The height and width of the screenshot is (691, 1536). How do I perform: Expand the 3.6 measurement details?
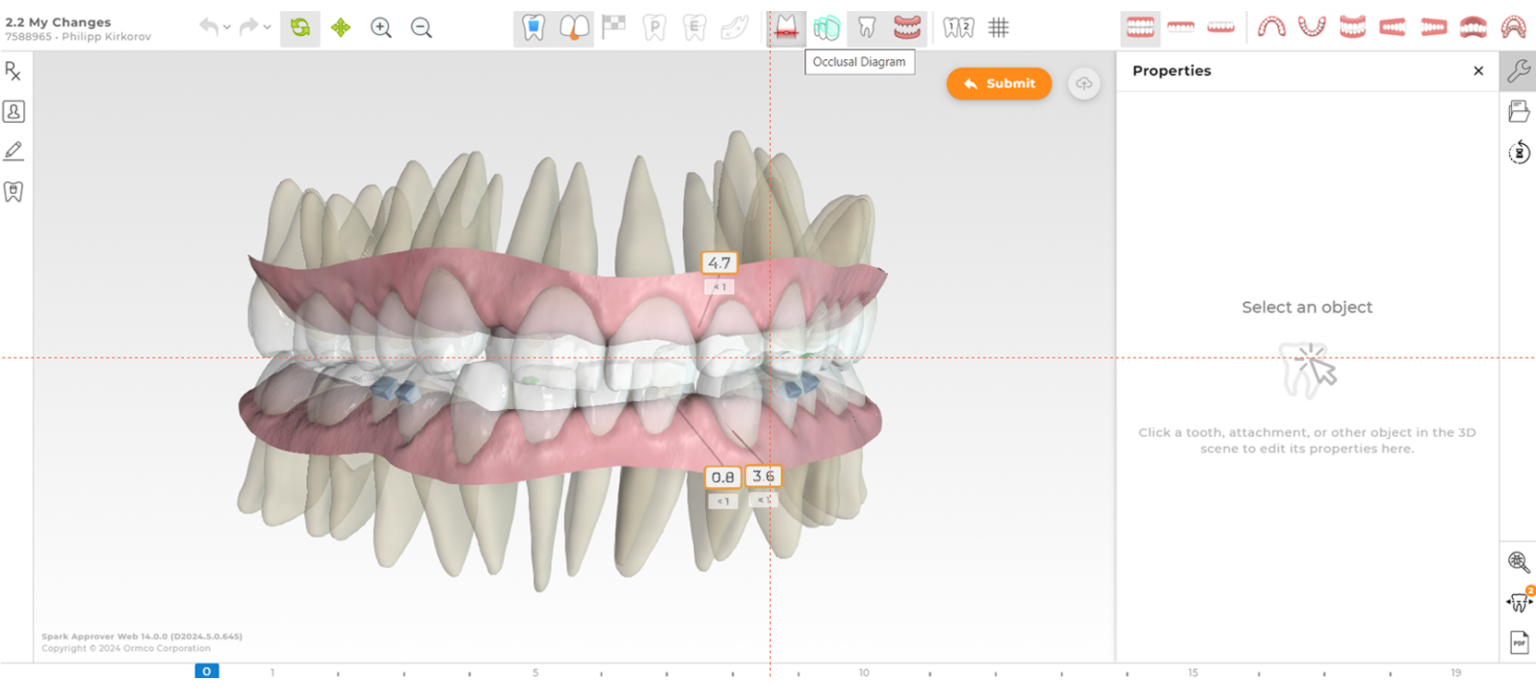pyautogui.click(x=762, y=499)
